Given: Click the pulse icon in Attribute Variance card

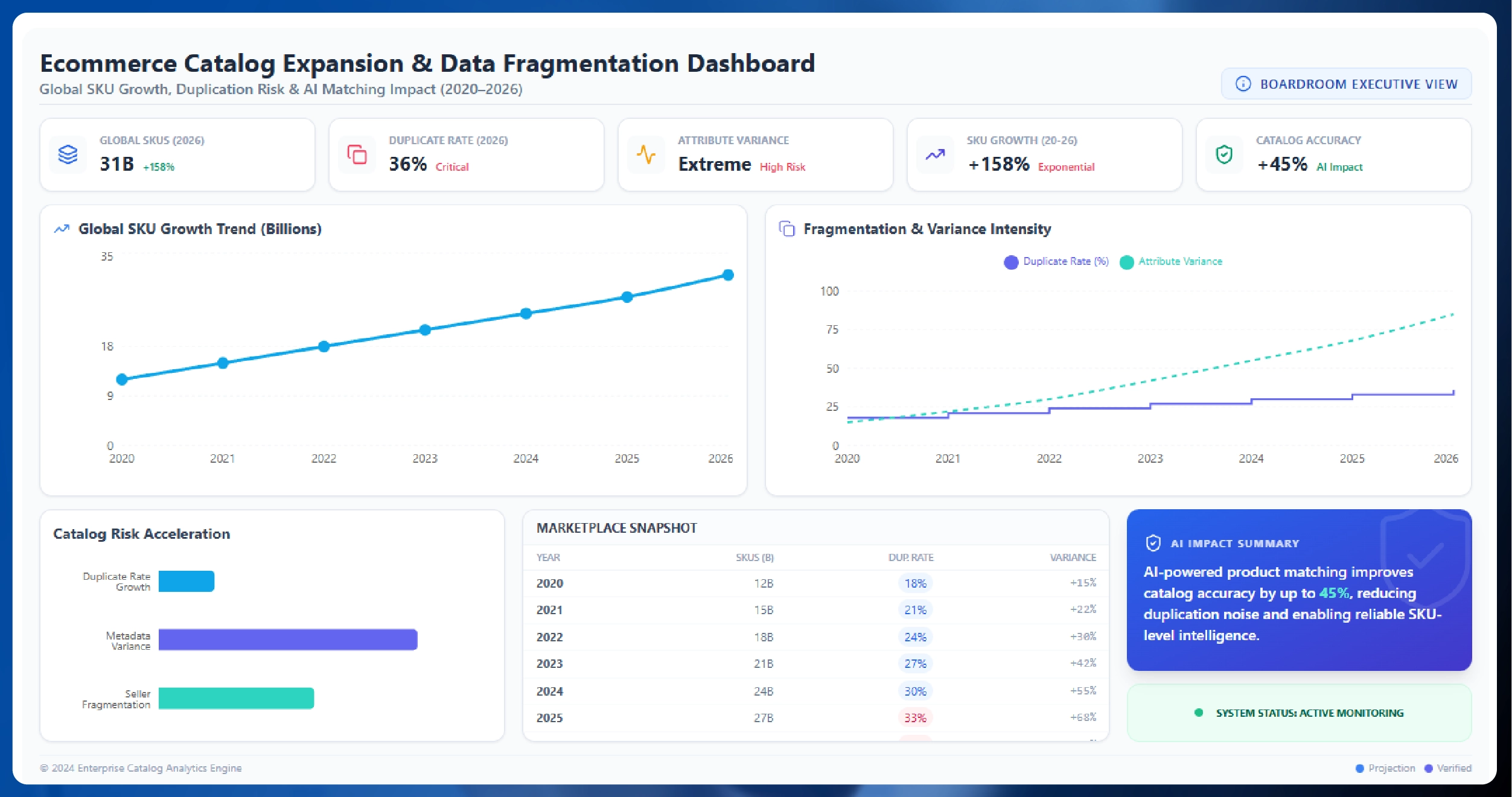Looking at the screenshot, I should [646, 154].
